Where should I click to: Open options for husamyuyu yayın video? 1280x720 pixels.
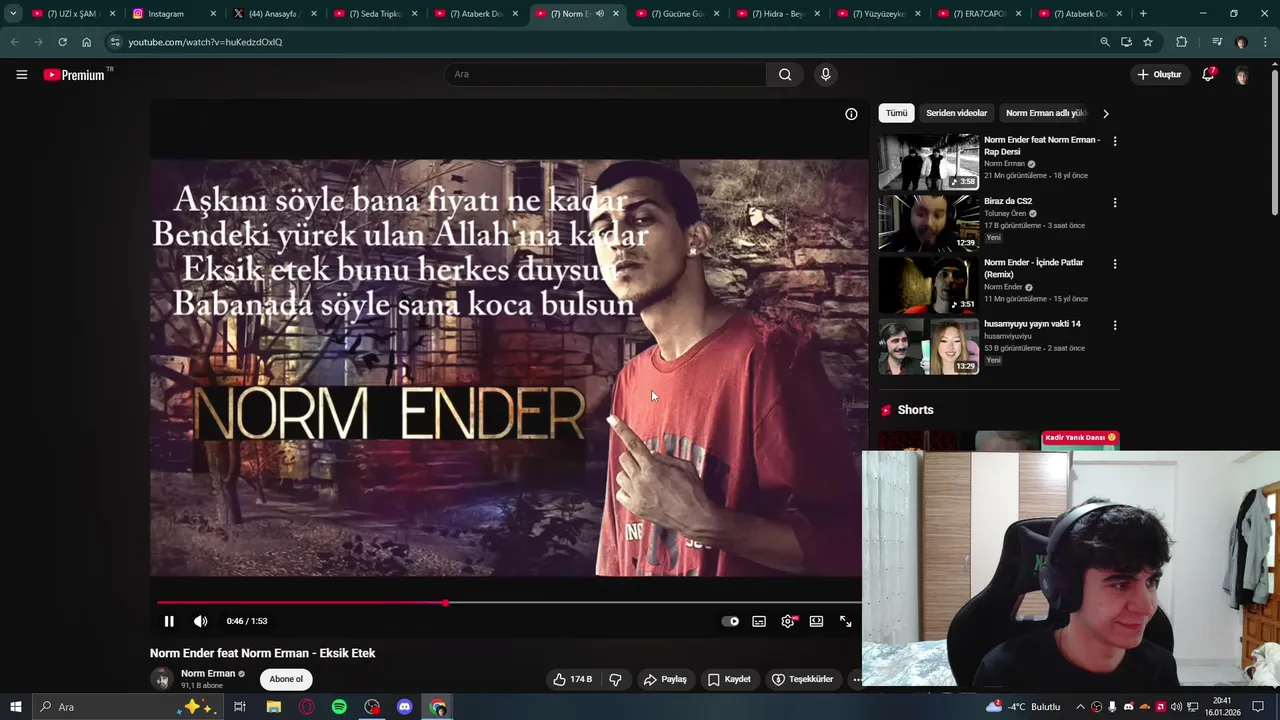[x=1115, y=325]
